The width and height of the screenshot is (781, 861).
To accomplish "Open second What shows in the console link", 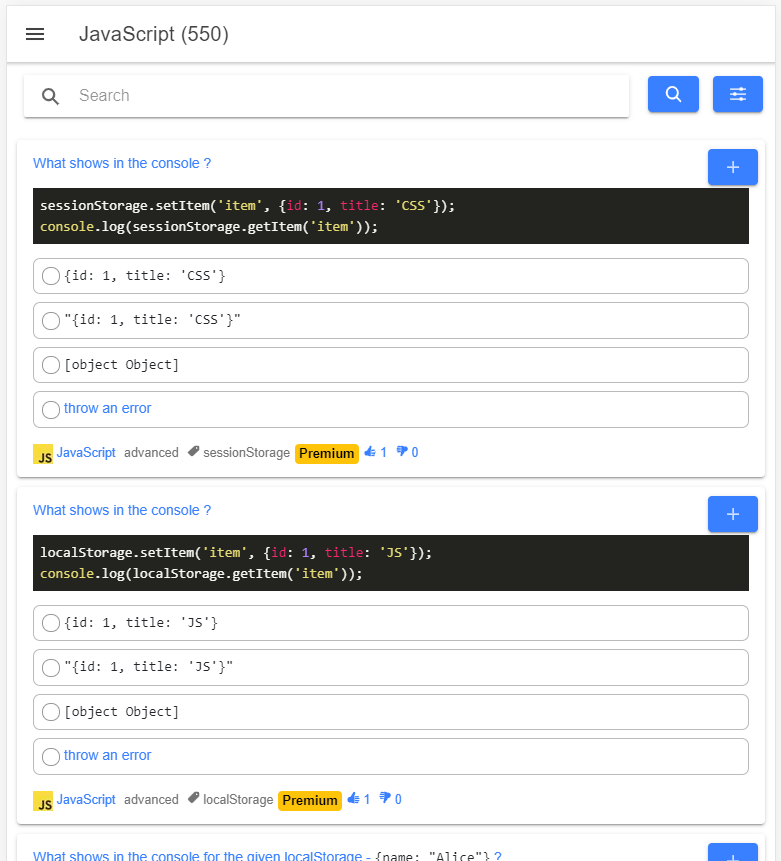I will [122, 510].
